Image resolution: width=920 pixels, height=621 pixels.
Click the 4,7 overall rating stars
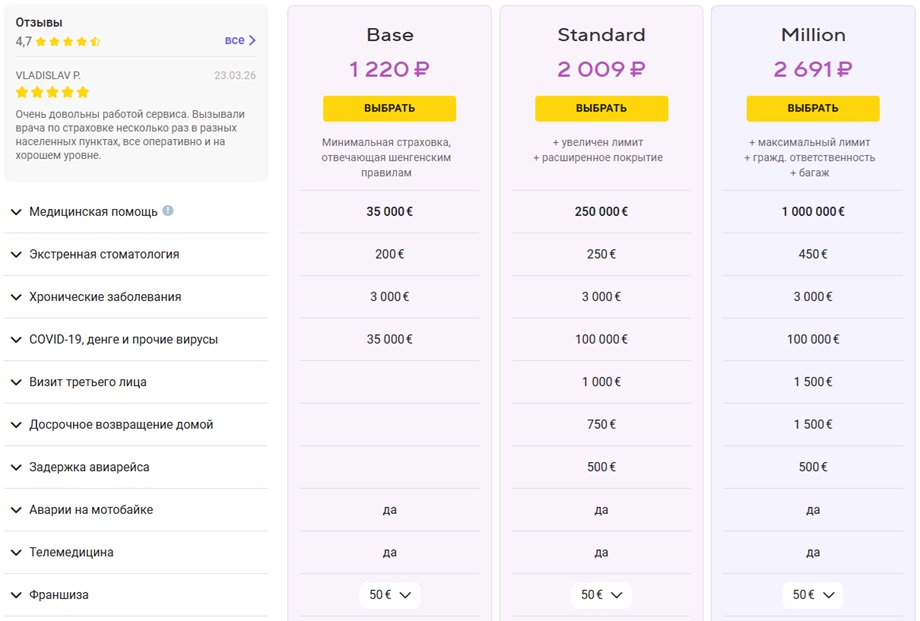[68, 42]
